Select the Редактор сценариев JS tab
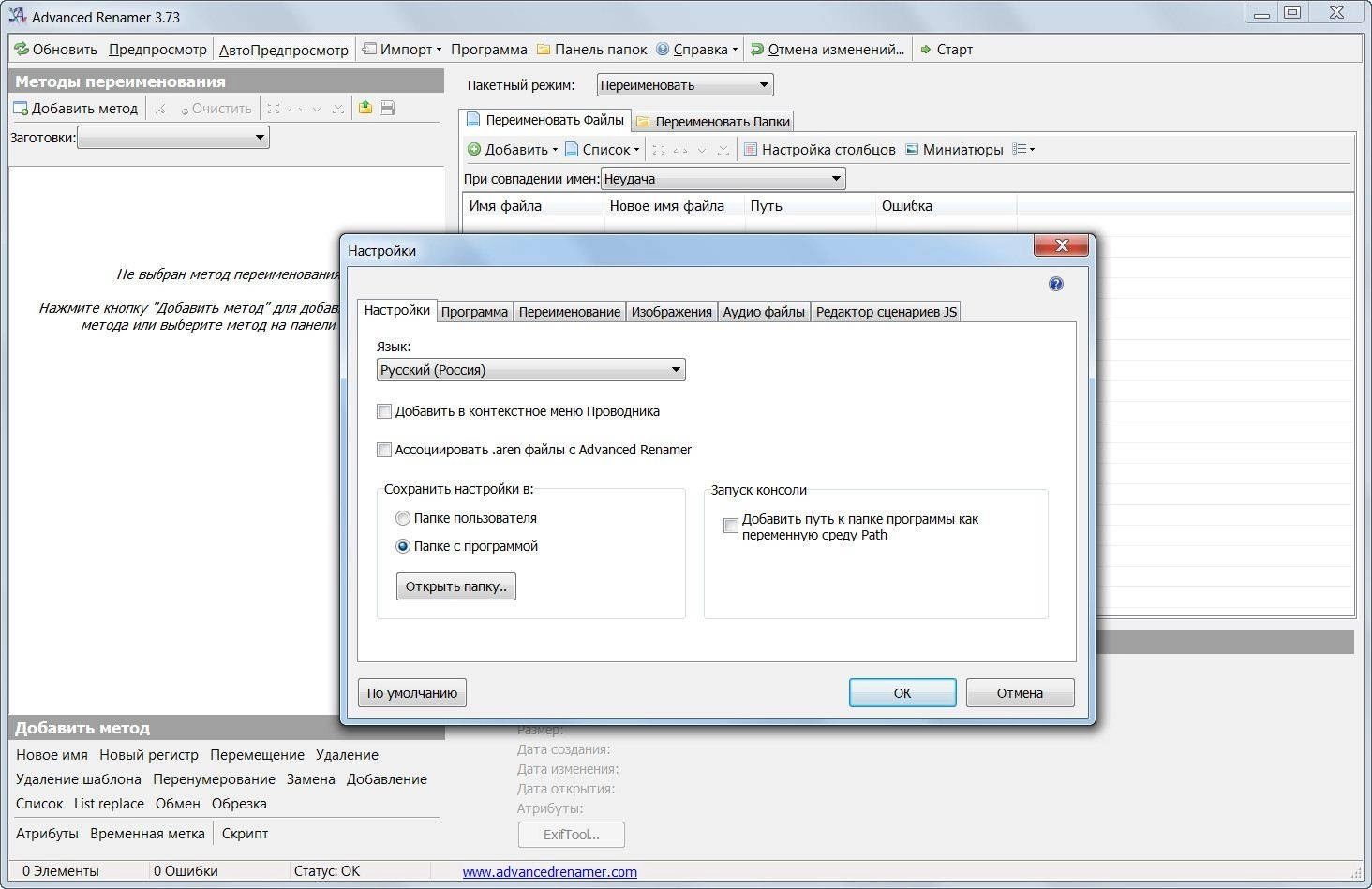The image size is (1372, 889). click(x=887, y=312)
